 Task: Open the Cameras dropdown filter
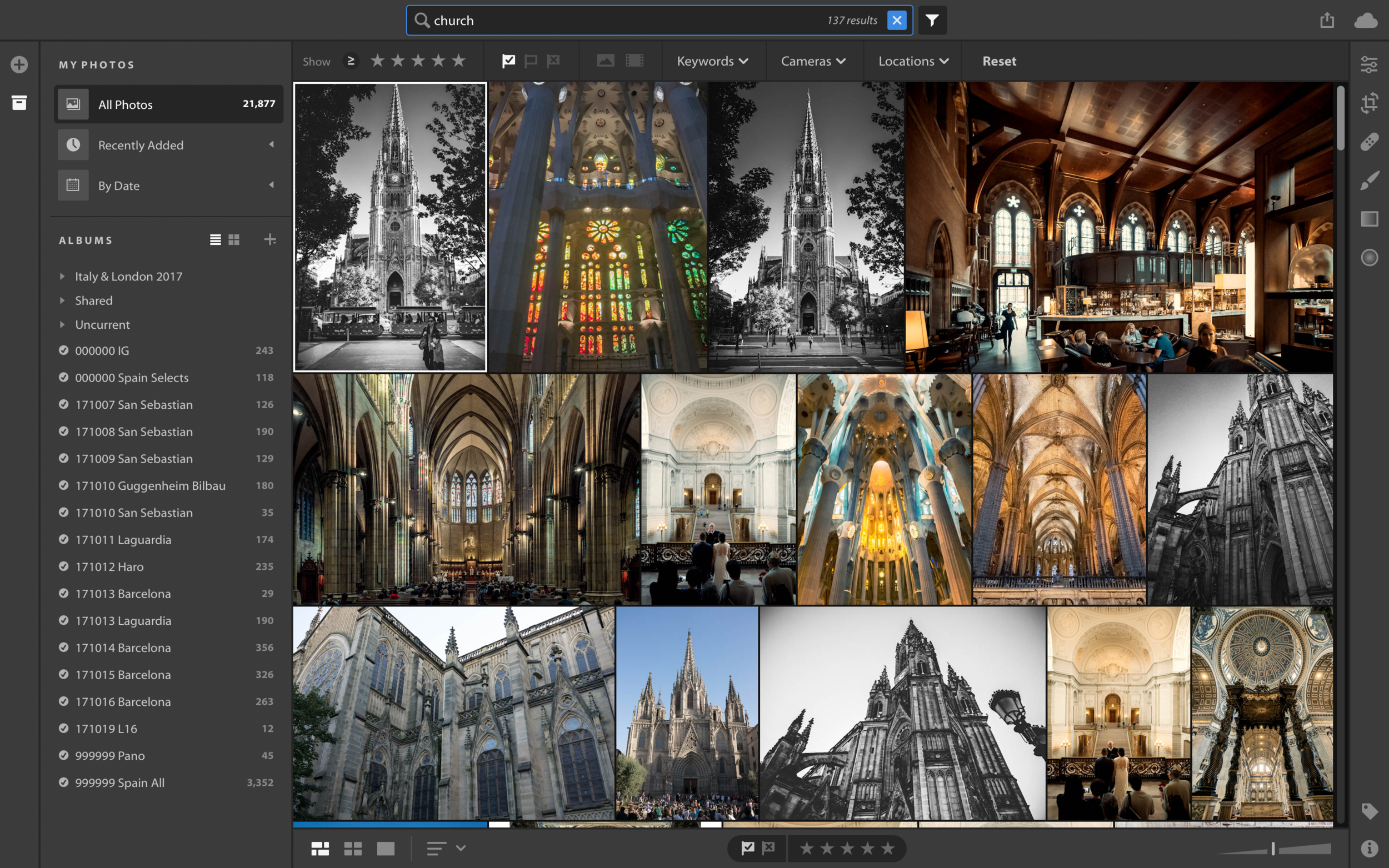tap(812, 60)
